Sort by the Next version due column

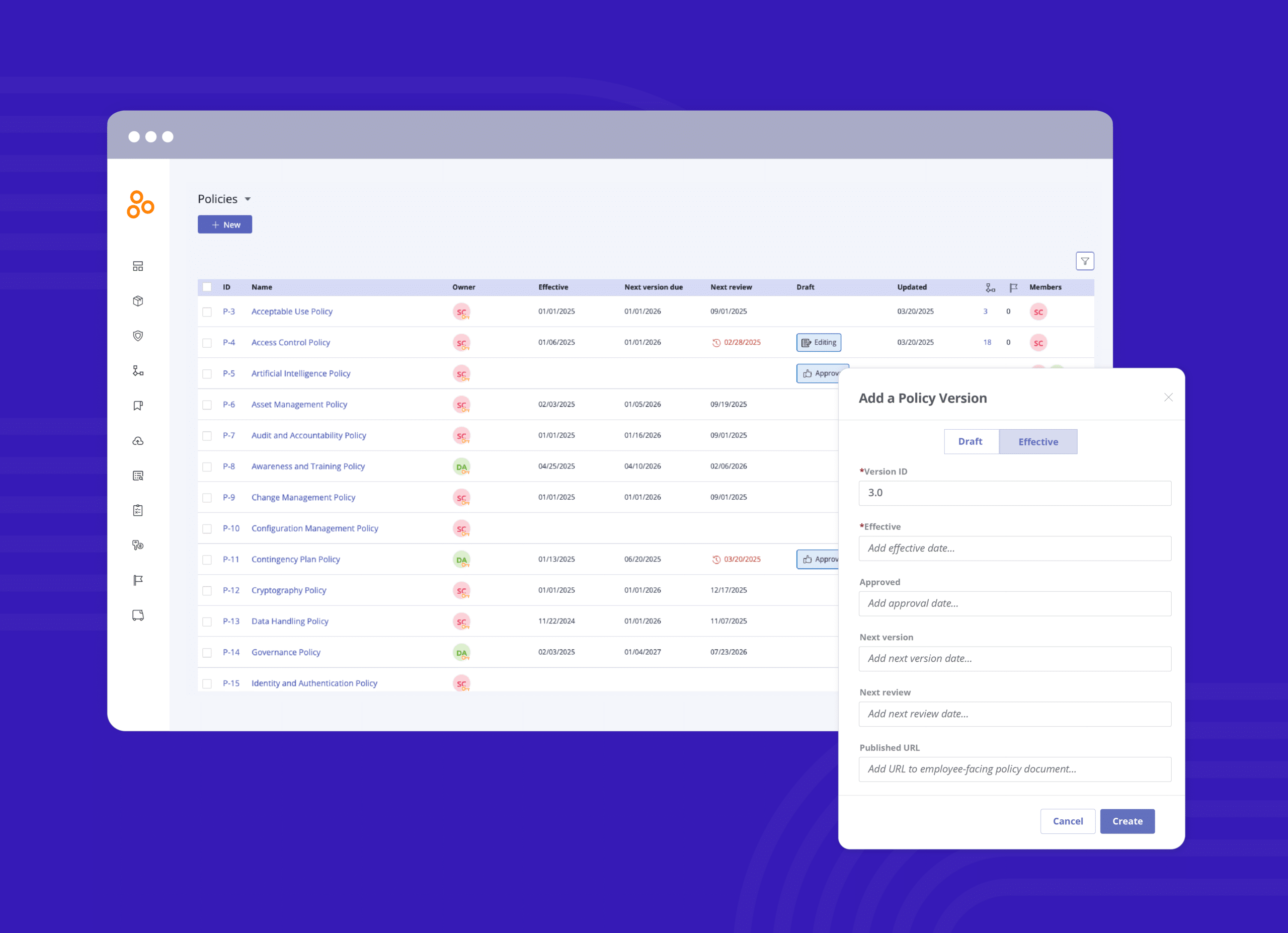pyautogui.click(x=653, y=287)
